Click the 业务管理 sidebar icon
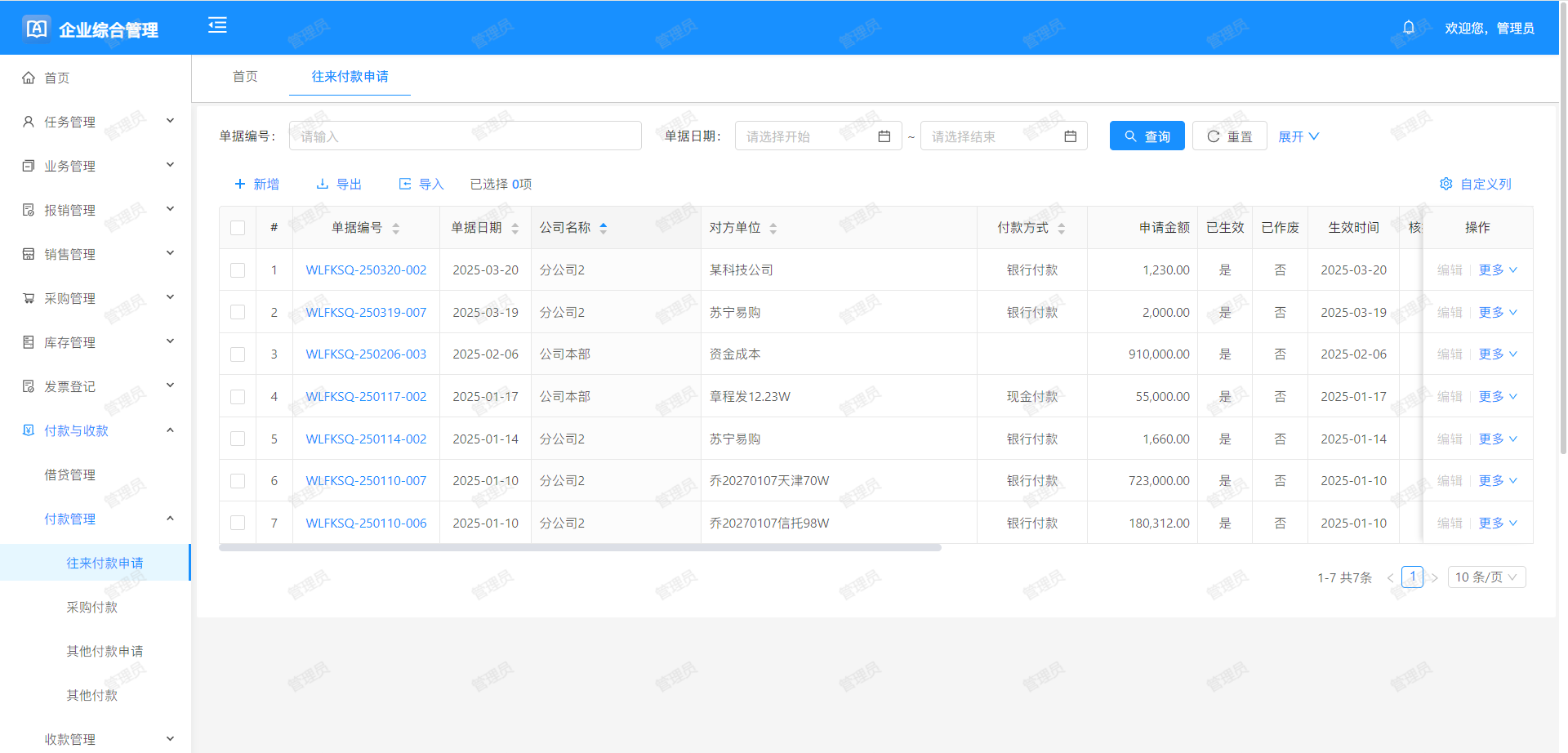Viewport: 1568px width, 753px height. 29,166
